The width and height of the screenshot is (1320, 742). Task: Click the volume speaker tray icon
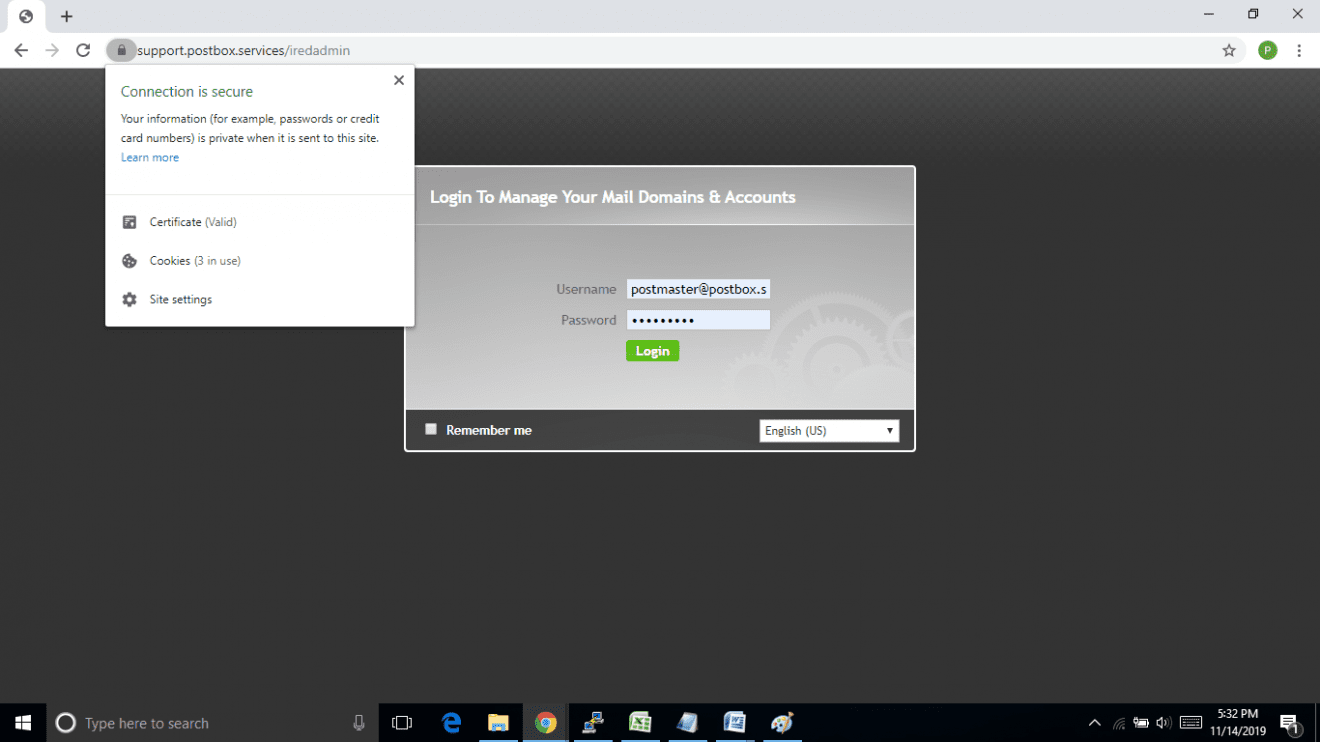tap(1163, 723)
